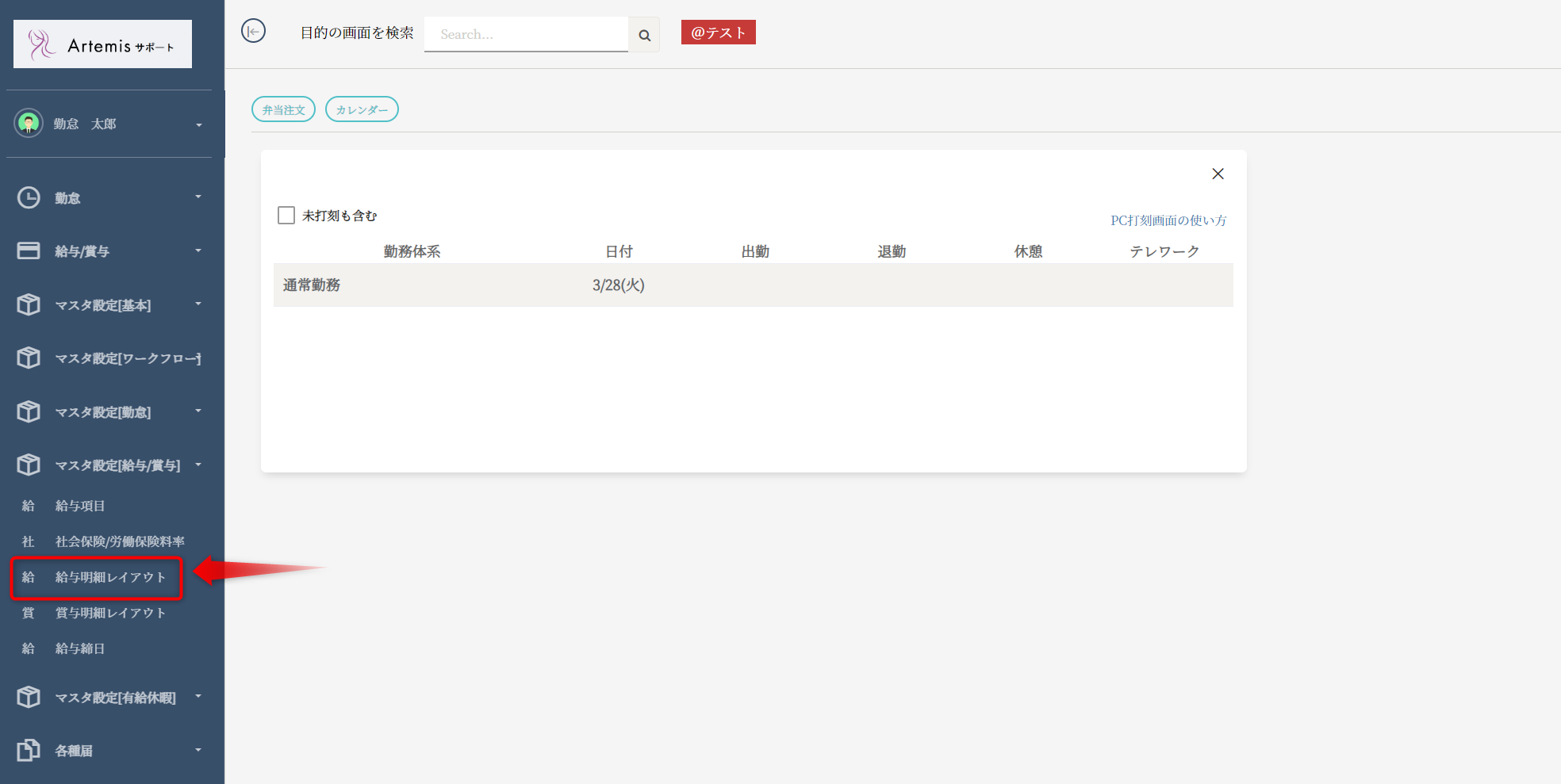Expand the 勤怠 太郎 user dropdown
1561x784 pixels.
[x=198, y=124]
